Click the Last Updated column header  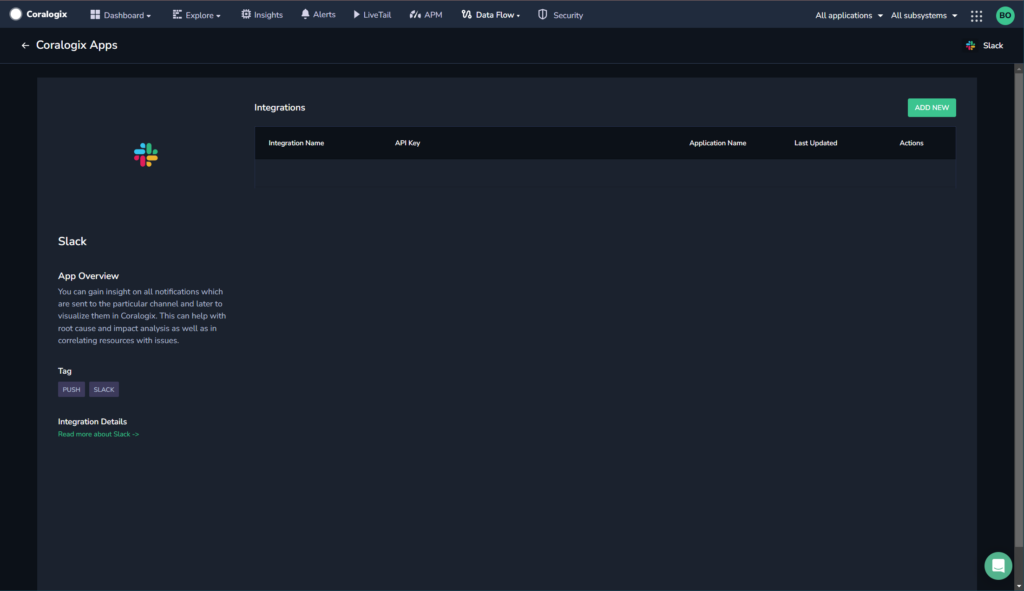[x=815, y=143]
